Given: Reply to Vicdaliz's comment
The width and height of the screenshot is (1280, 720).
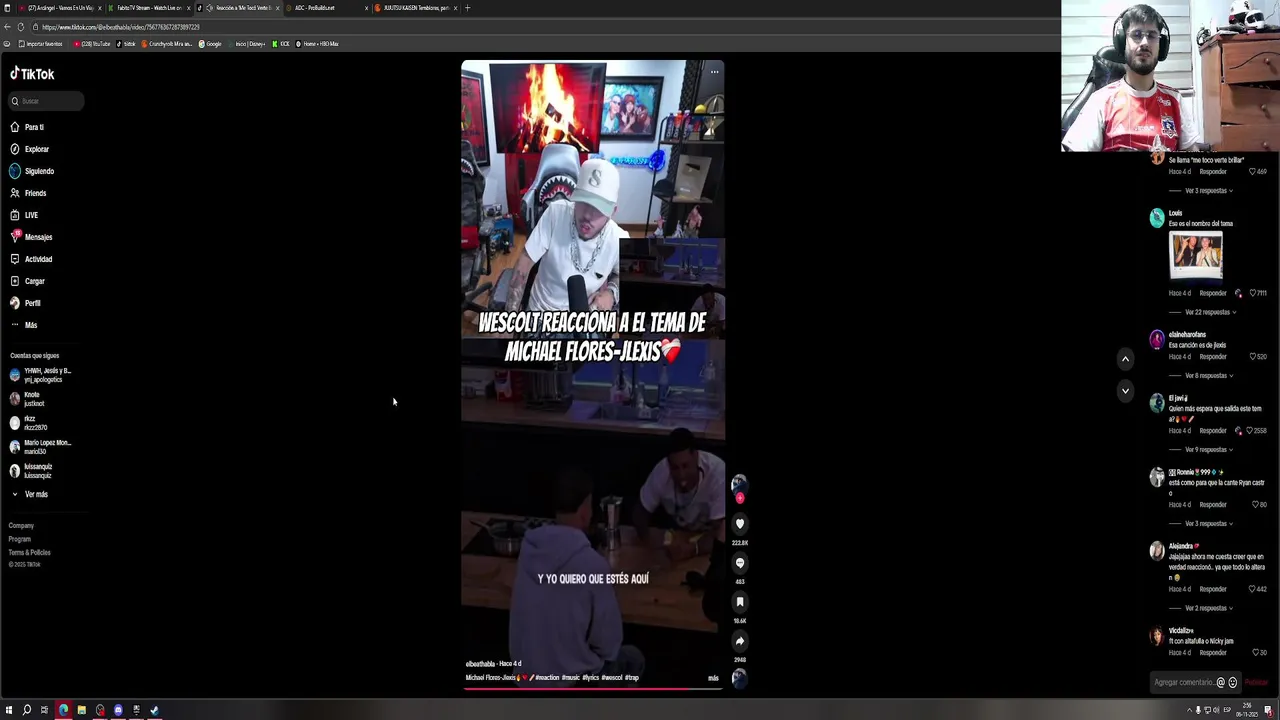Looking at the screenshot, I should pyautogui.click(x=1213, y=653).
